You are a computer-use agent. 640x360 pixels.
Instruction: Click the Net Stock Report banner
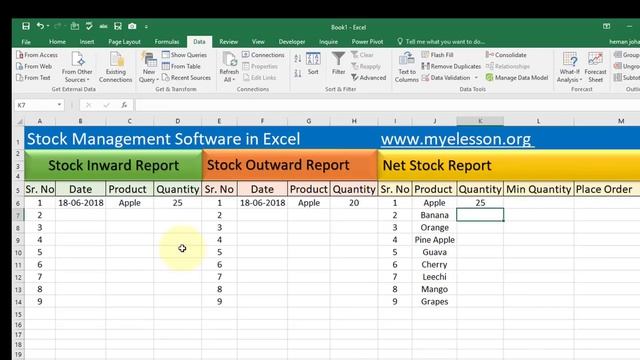tap(509, 165)
